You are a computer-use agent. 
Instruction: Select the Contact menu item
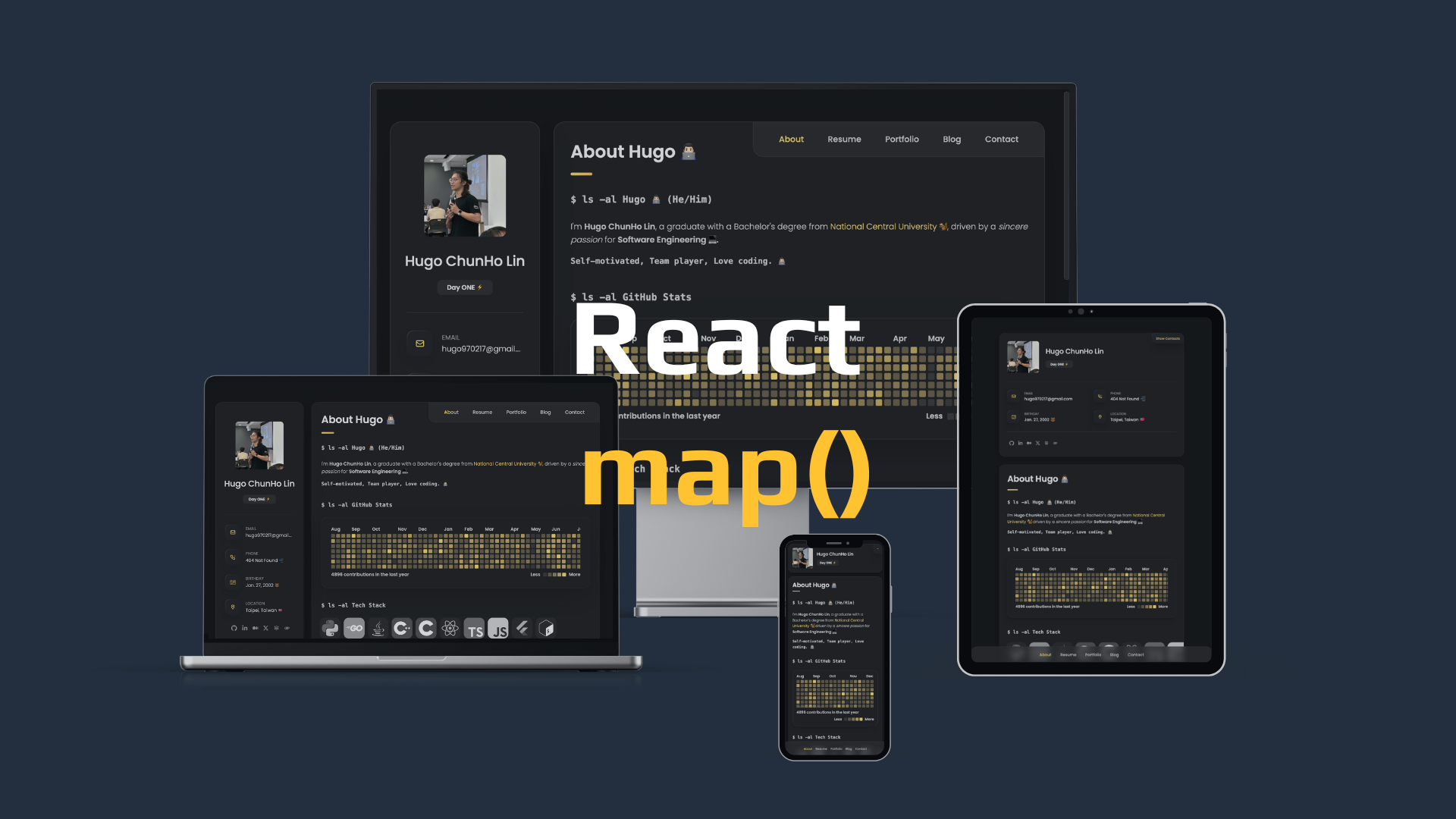click(x=1001, y=139)
